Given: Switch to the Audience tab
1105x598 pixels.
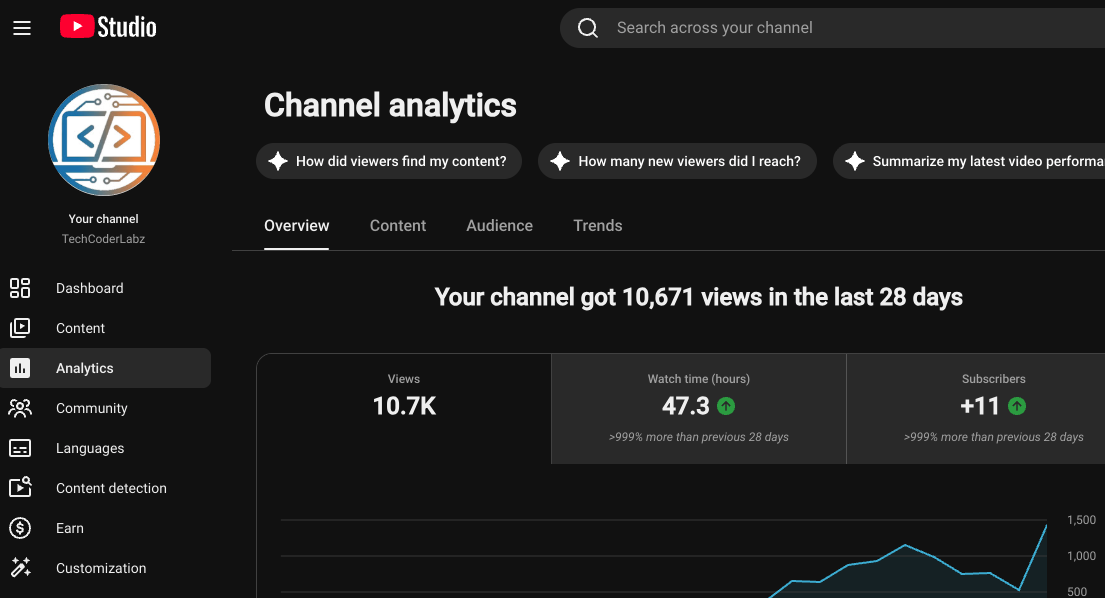Looking at the screenshot, I should coord(499,225).
